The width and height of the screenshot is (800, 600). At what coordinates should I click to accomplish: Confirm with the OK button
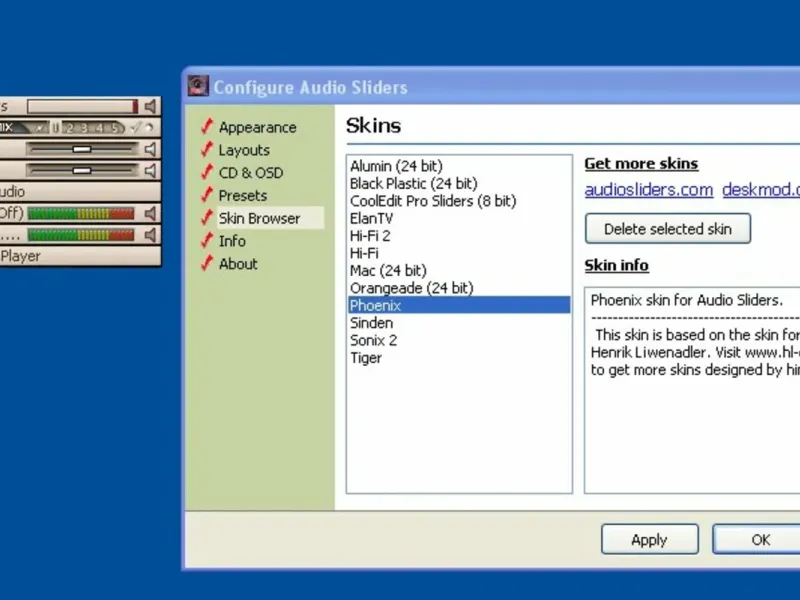[757, 539]
